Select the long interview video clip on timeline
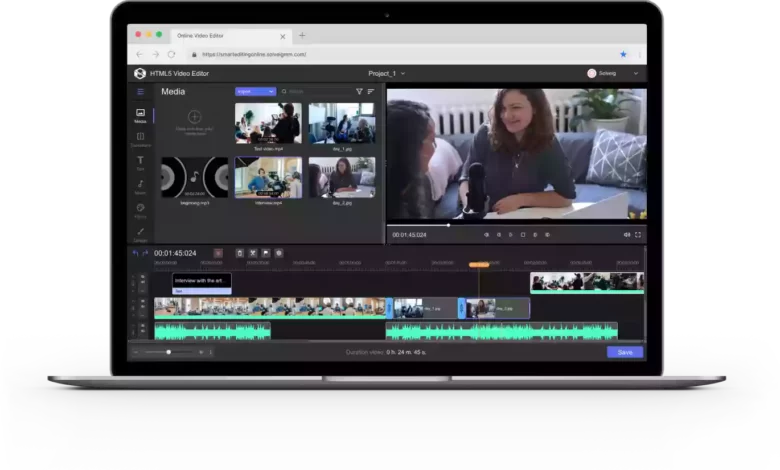 tap(270, 308)
